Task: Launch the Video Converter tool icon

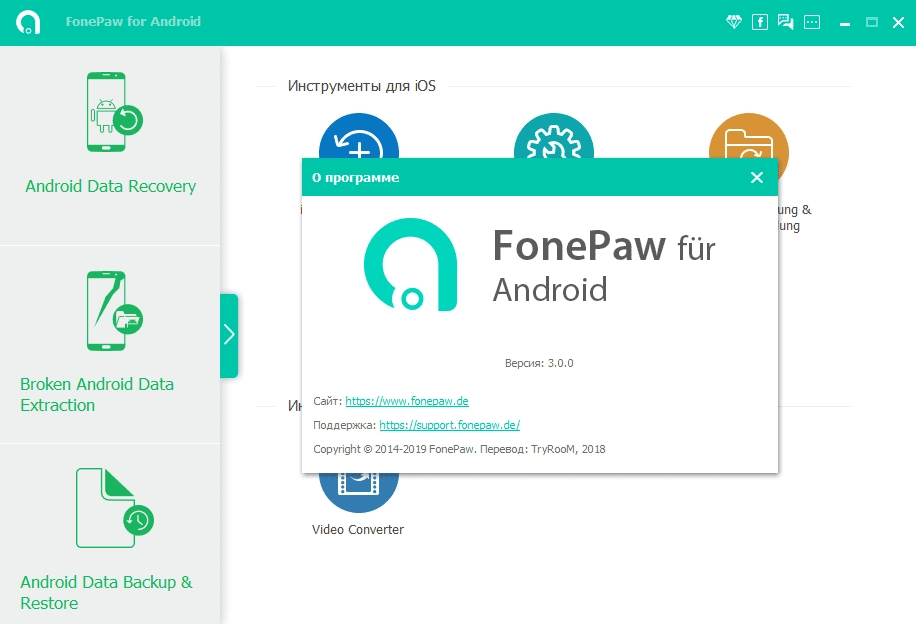Action: pos(359,492)
